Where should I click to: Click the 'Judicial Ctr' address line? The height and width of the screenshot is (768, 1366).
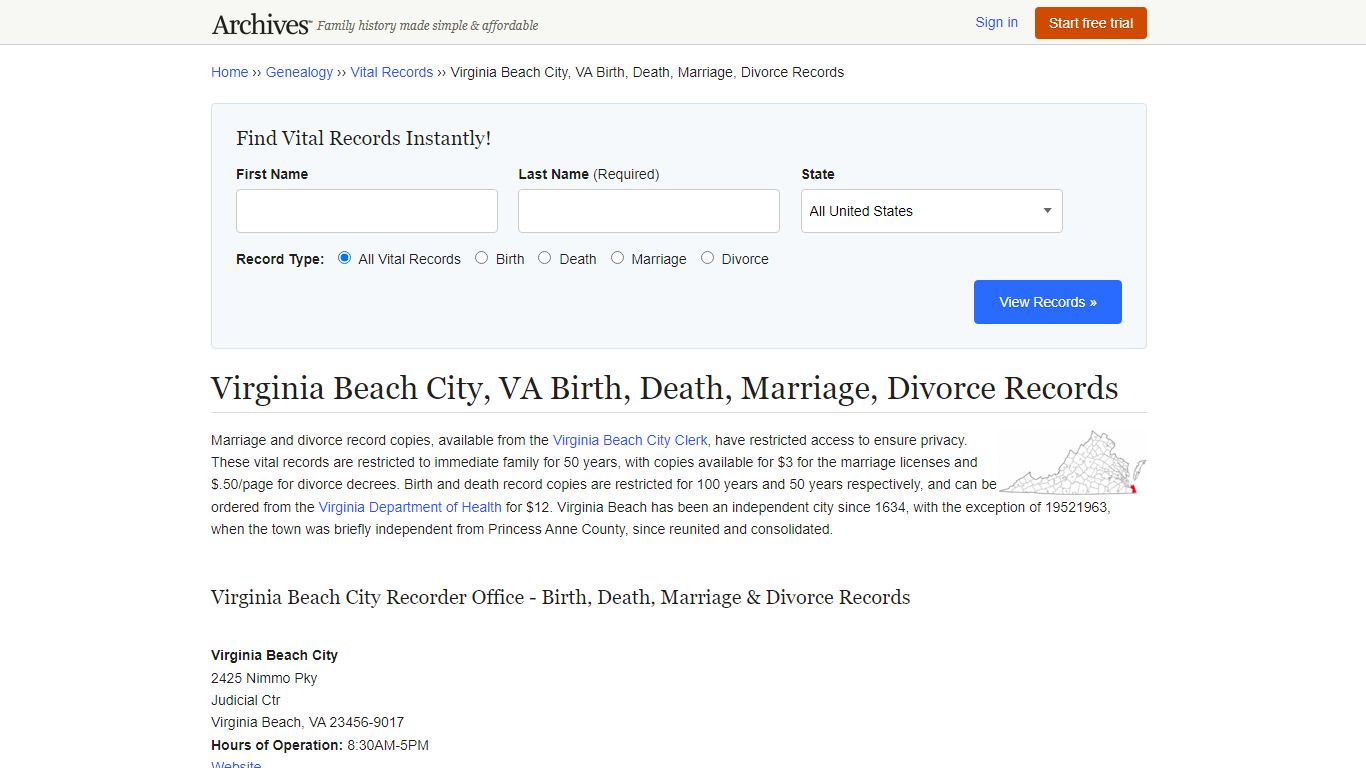[x=246, y=700]
